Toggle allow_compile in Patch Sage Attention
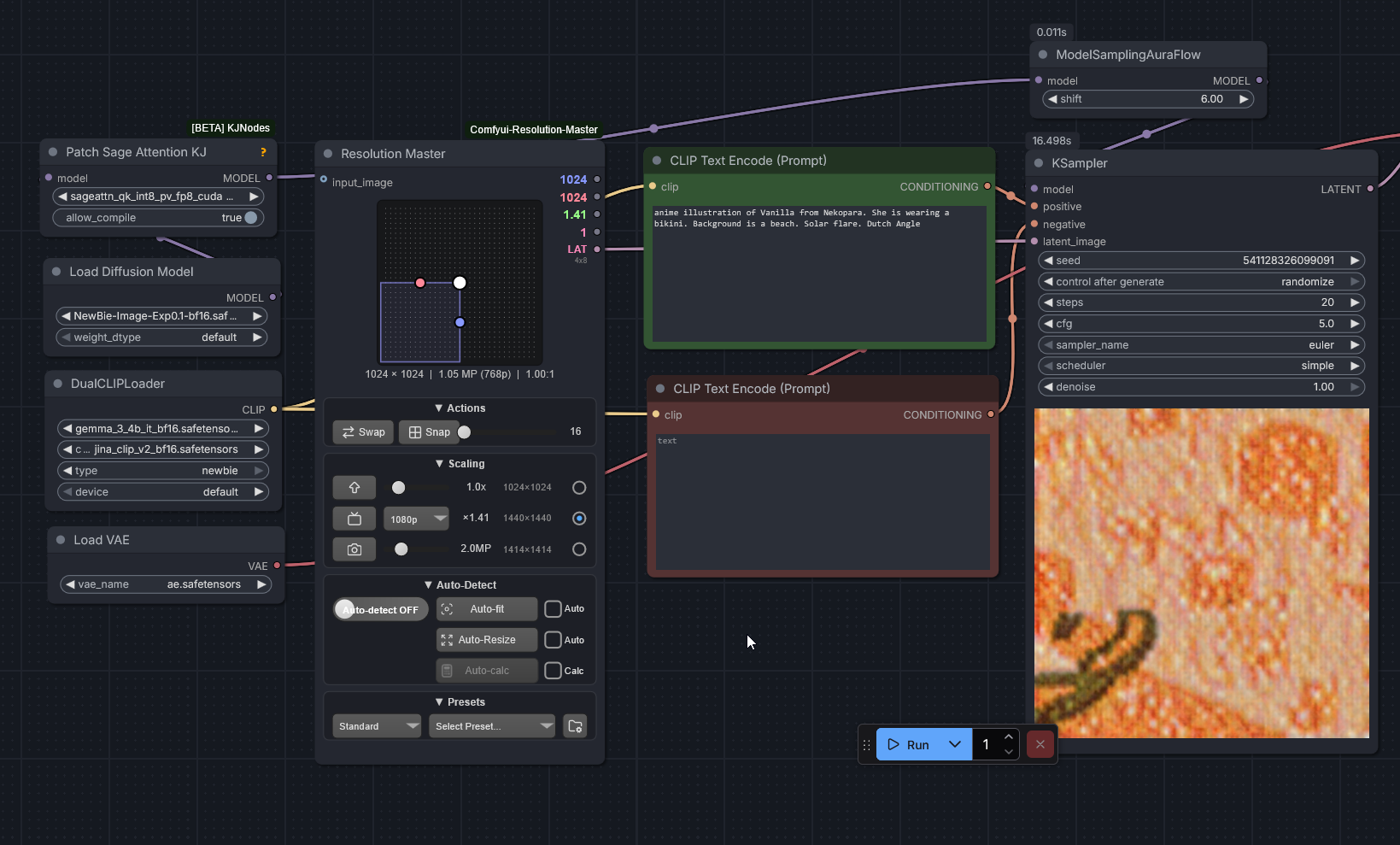This screenshot has height=845, width=1400. pos(250,218)
